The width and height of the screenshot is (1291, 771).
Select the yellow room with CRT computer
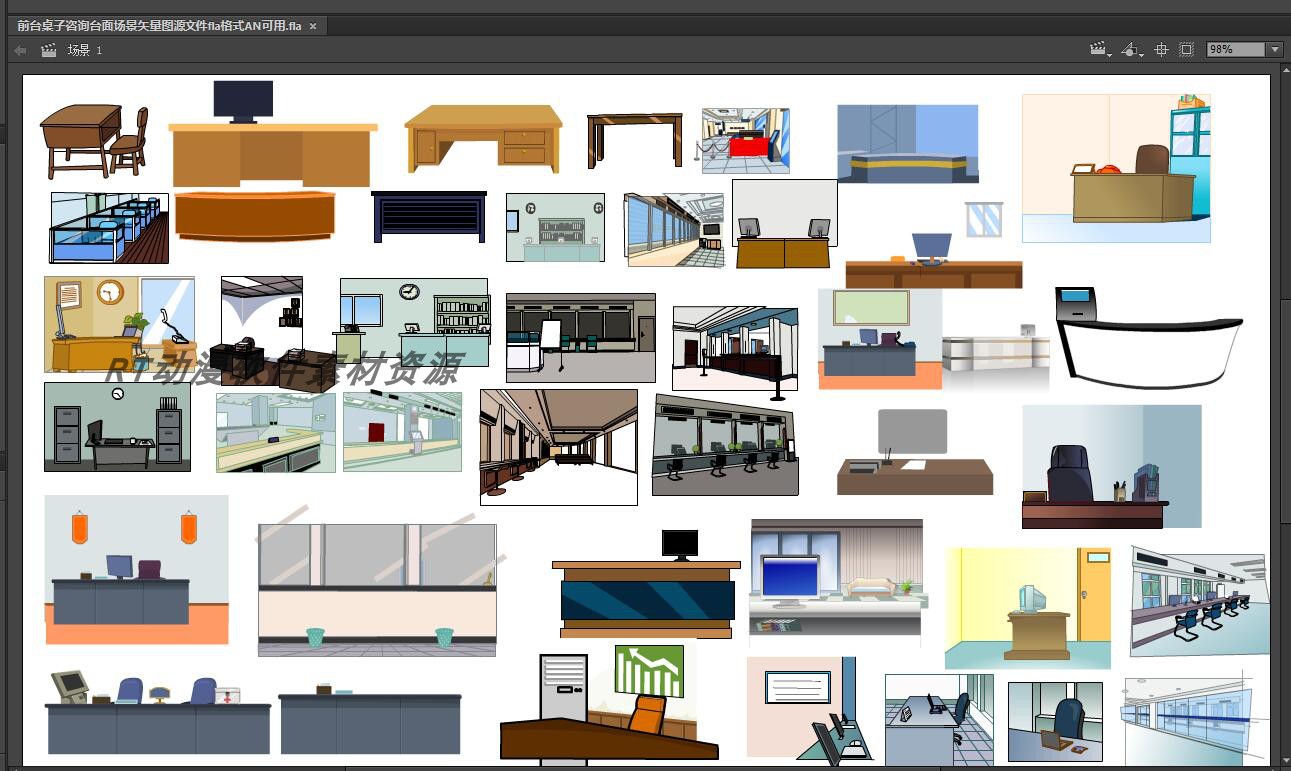coord(1028,608)
